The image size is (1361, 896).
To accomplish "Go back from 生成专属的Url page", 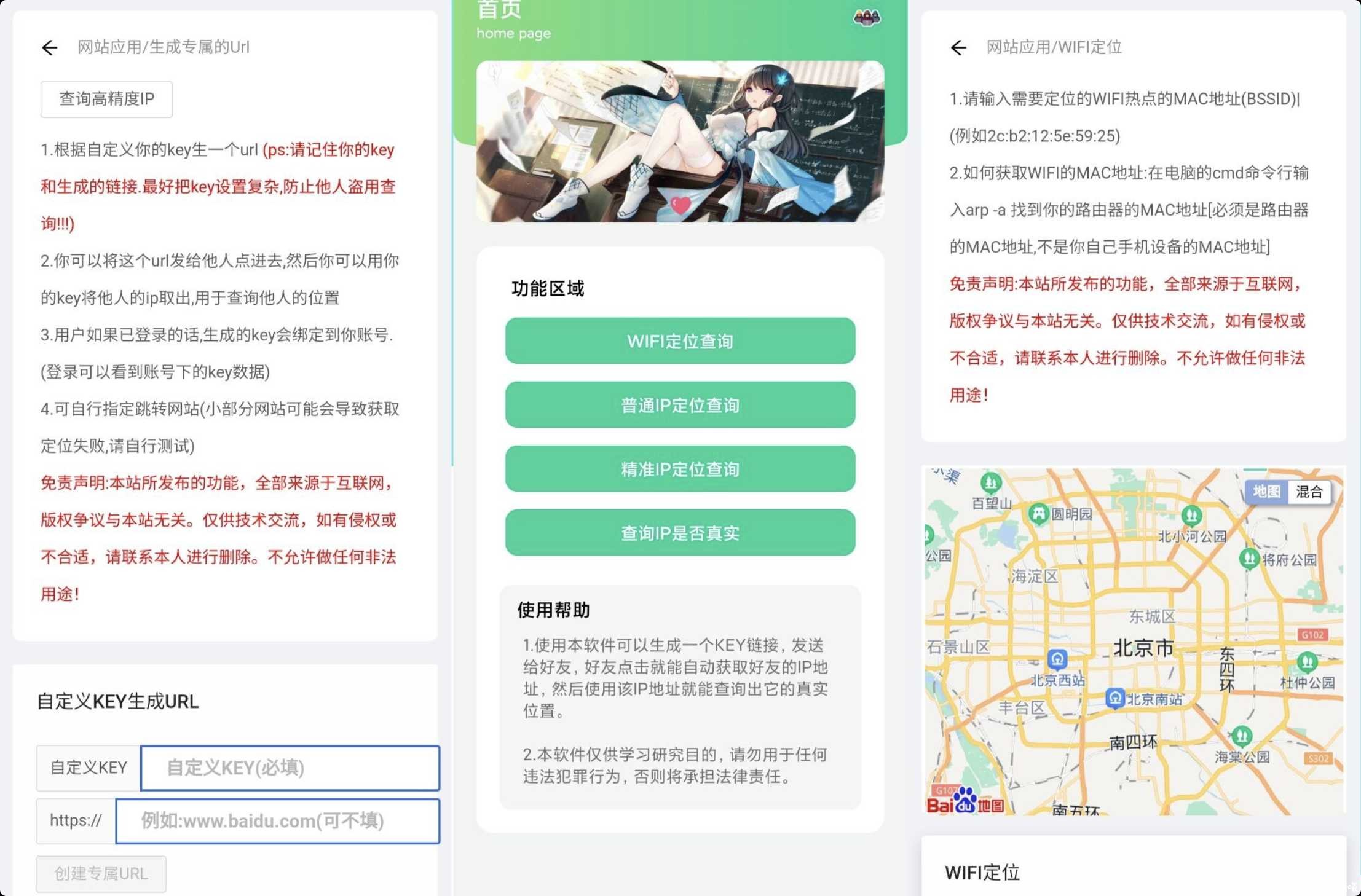I will (x=50, y=47).
